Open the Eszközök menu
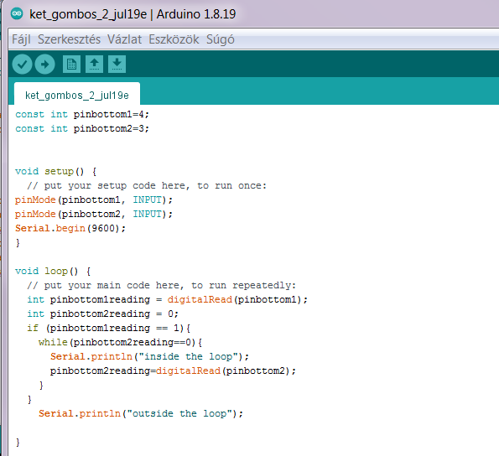The width and height of the screenshot is (499, 456). pos(174,39)
